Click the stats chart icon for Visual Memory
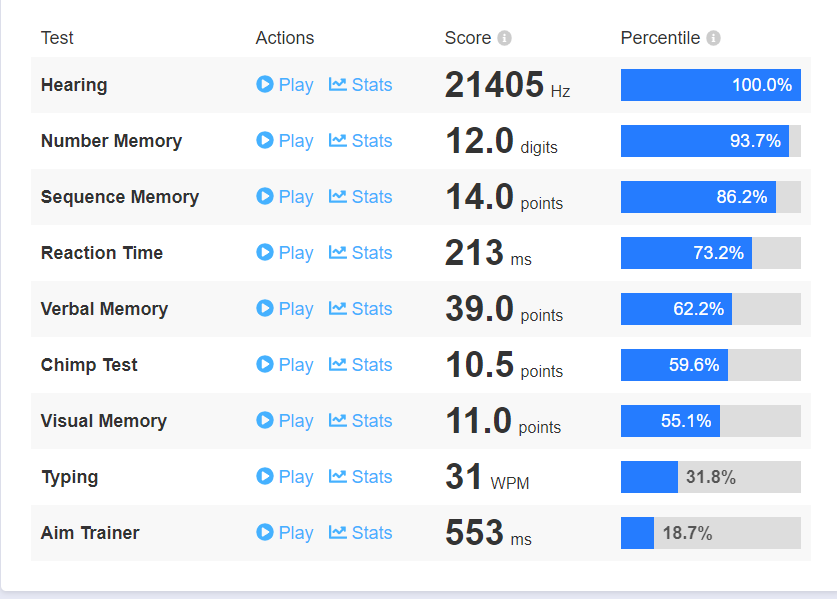 point(338,421)
